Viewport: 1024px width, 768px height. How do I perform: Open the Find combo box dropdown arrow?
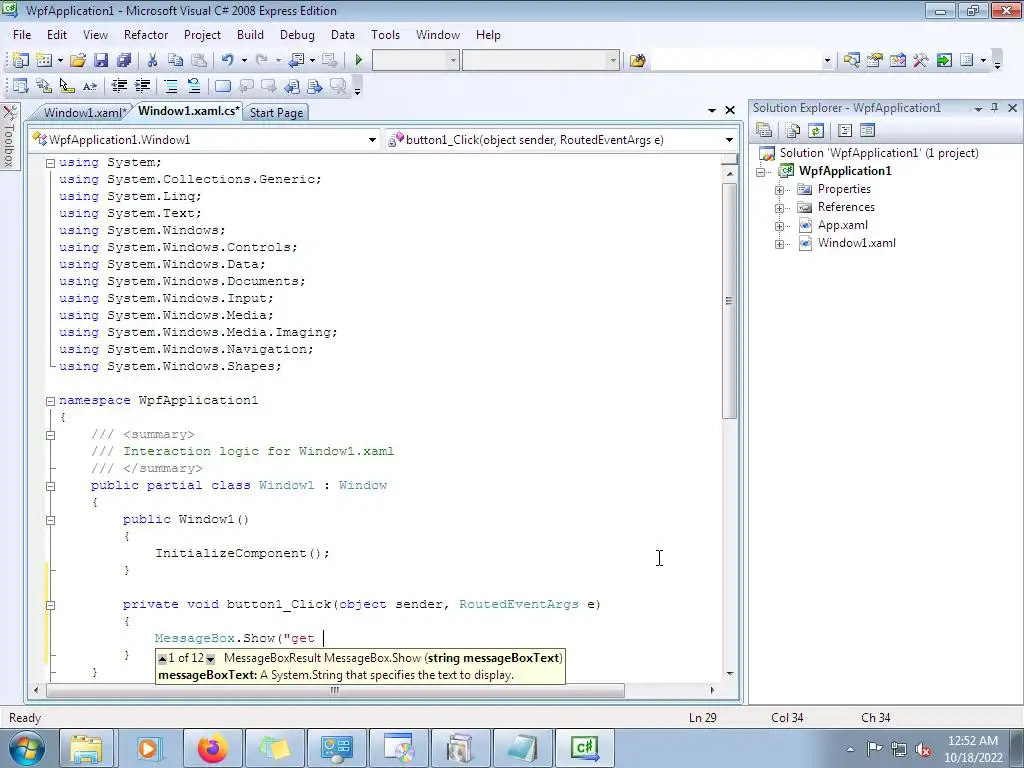(x=827, y=60)
